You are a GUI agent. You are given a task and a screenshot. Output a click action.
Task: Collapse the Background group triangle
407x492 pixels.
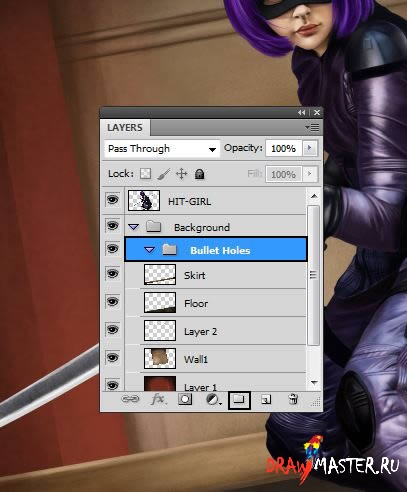[134, 227]
